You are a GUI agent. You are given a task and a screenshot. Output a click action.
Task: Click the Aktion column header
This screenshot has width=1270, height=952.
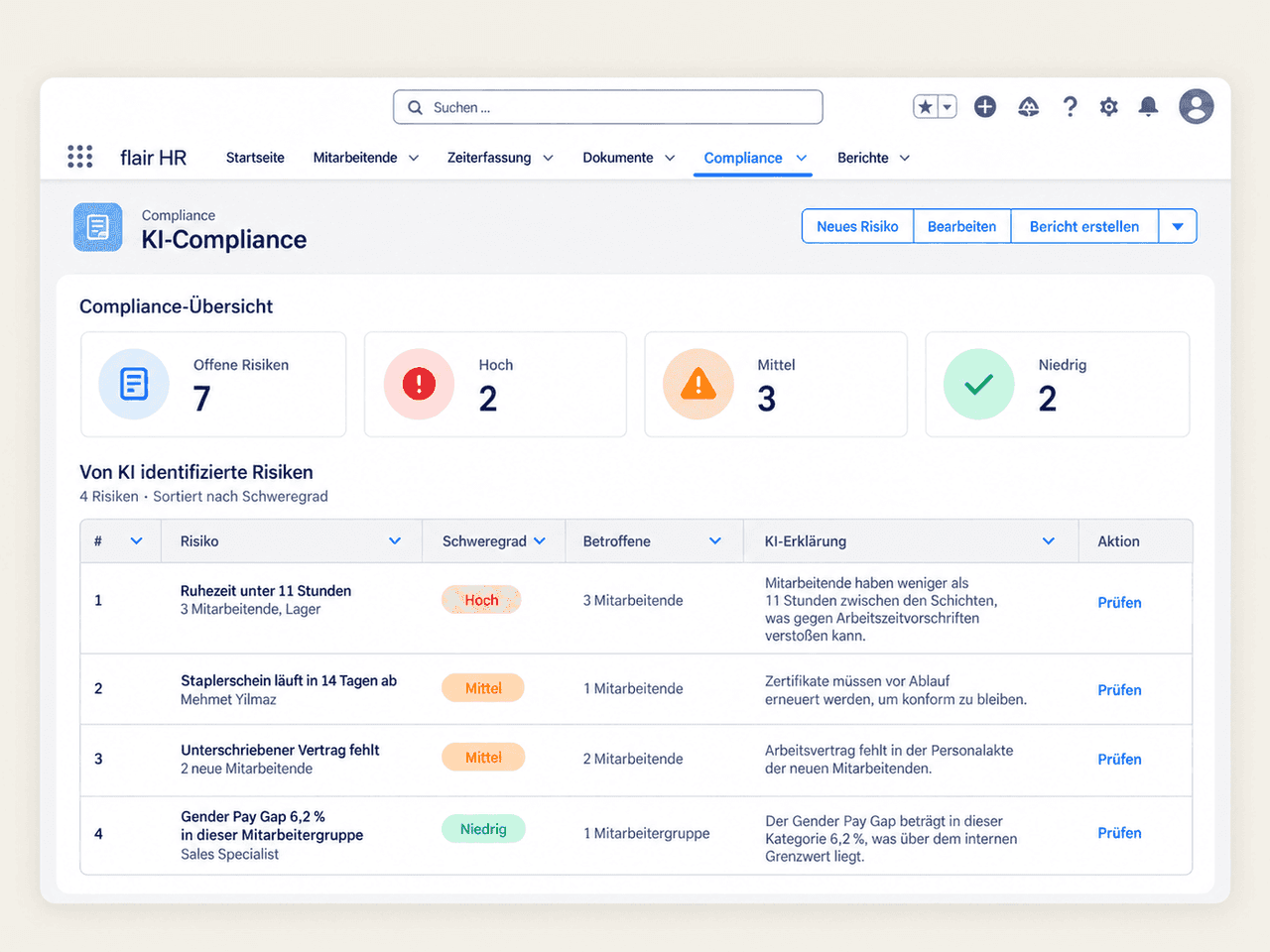tap(1118, 541)
